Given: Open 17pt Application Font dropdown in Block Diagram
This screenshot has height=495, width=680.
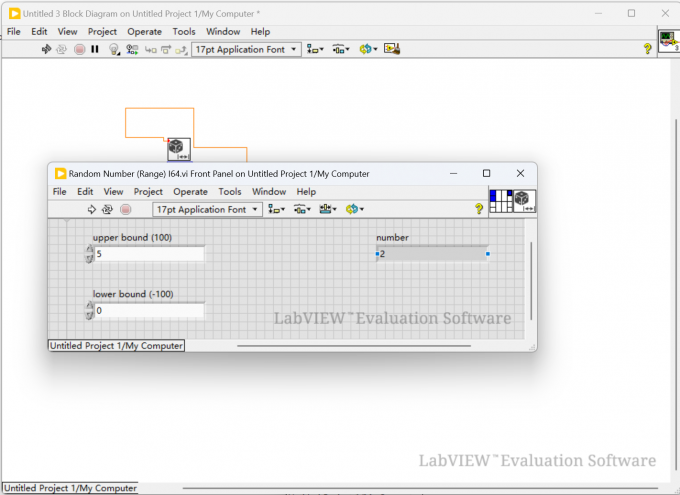Looking at the screenshot, I should (x=246, y=49).
